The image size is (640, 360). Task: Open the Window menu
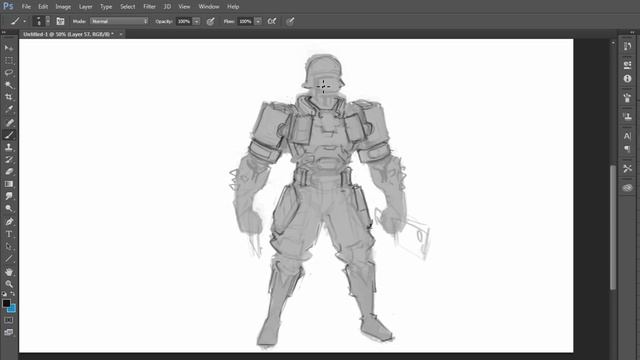[209, 7]
